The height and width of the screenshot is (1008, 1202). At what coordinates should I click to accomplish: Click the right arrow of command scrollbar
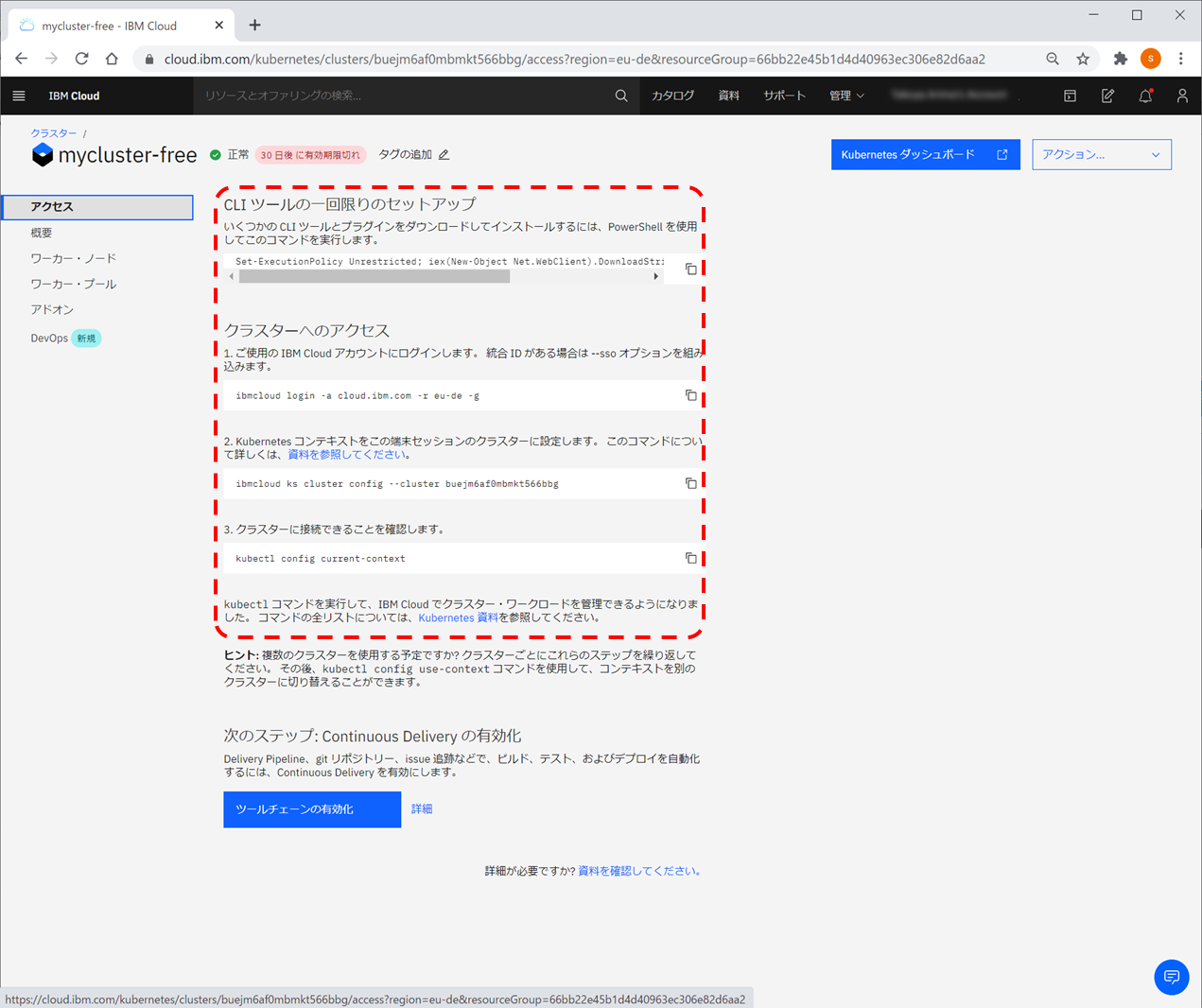(656, 277)
